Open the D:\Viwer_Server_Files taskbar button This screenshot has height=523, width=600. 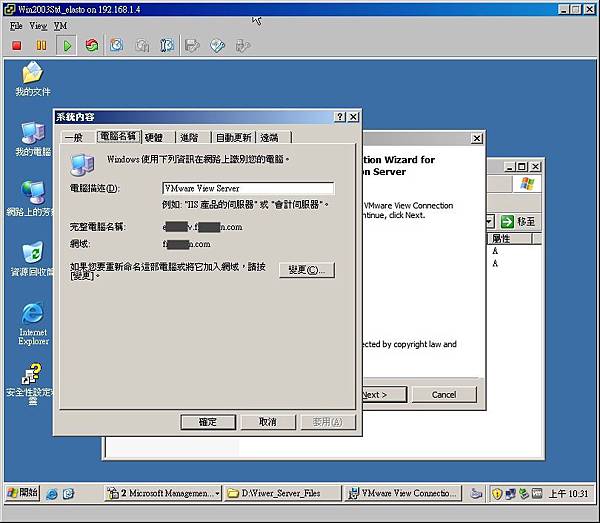point(282,493)
